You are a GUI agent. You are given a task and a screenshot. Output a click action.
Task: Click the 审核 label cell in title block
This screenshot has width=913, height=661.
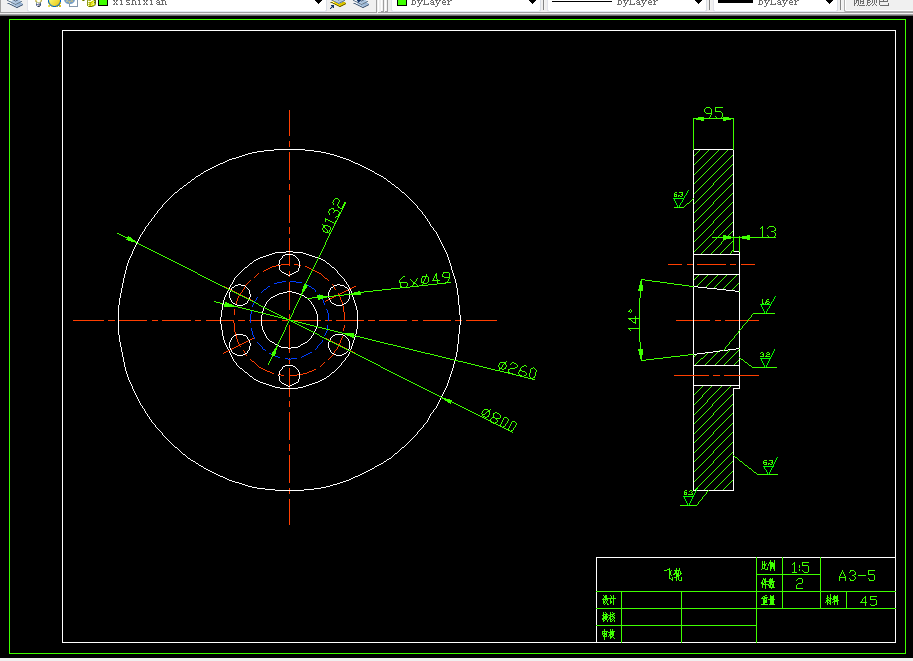point(609,634)
